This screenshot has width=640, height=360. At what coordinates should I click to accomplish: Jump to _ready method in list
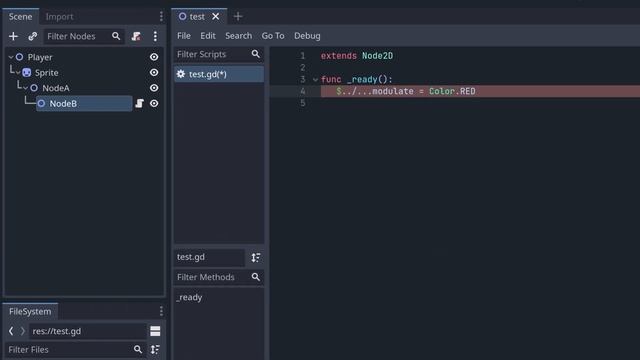click(189, 297)
